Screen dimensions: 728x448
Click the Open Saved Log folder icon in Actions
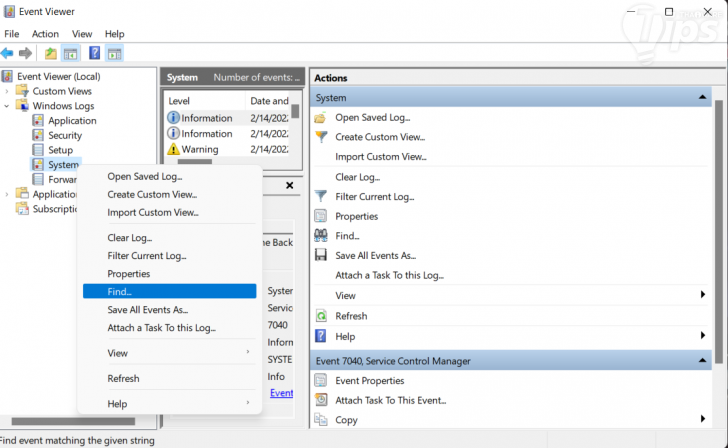click(x=320, y=118)
